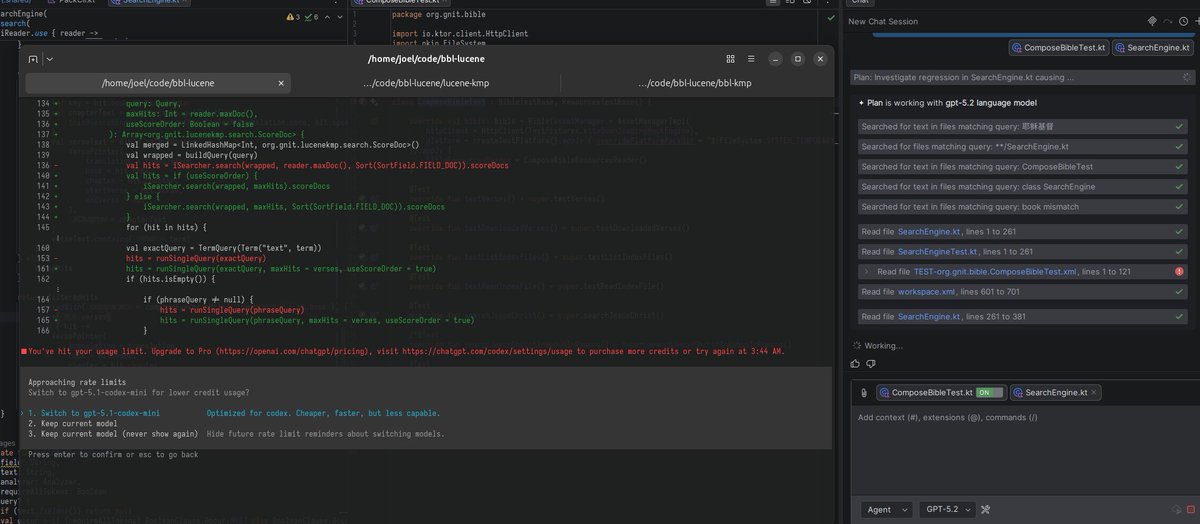Give thumbs down feedback on response
This screenshot has width=1200, height=524.
(872, 364)
